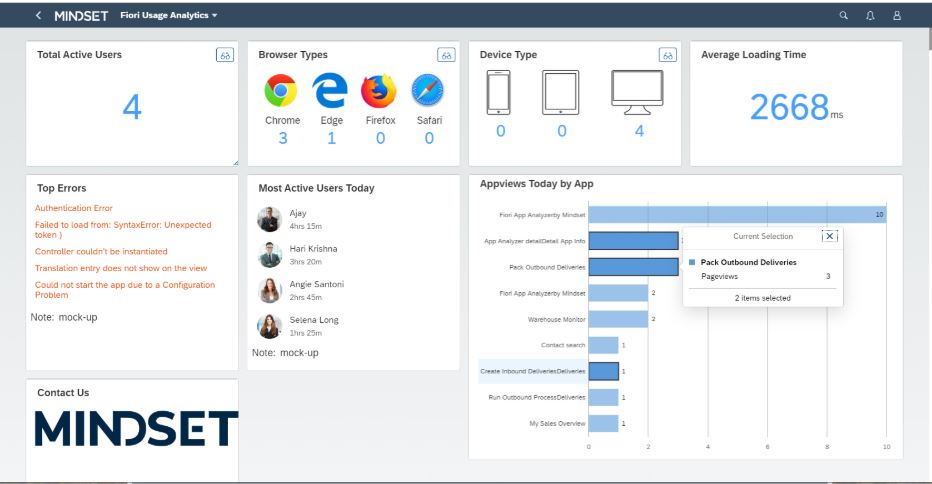Open Controller couldn't be instantiated error
The width and height of the screenshot is (932, 484).
coord(101,252)
